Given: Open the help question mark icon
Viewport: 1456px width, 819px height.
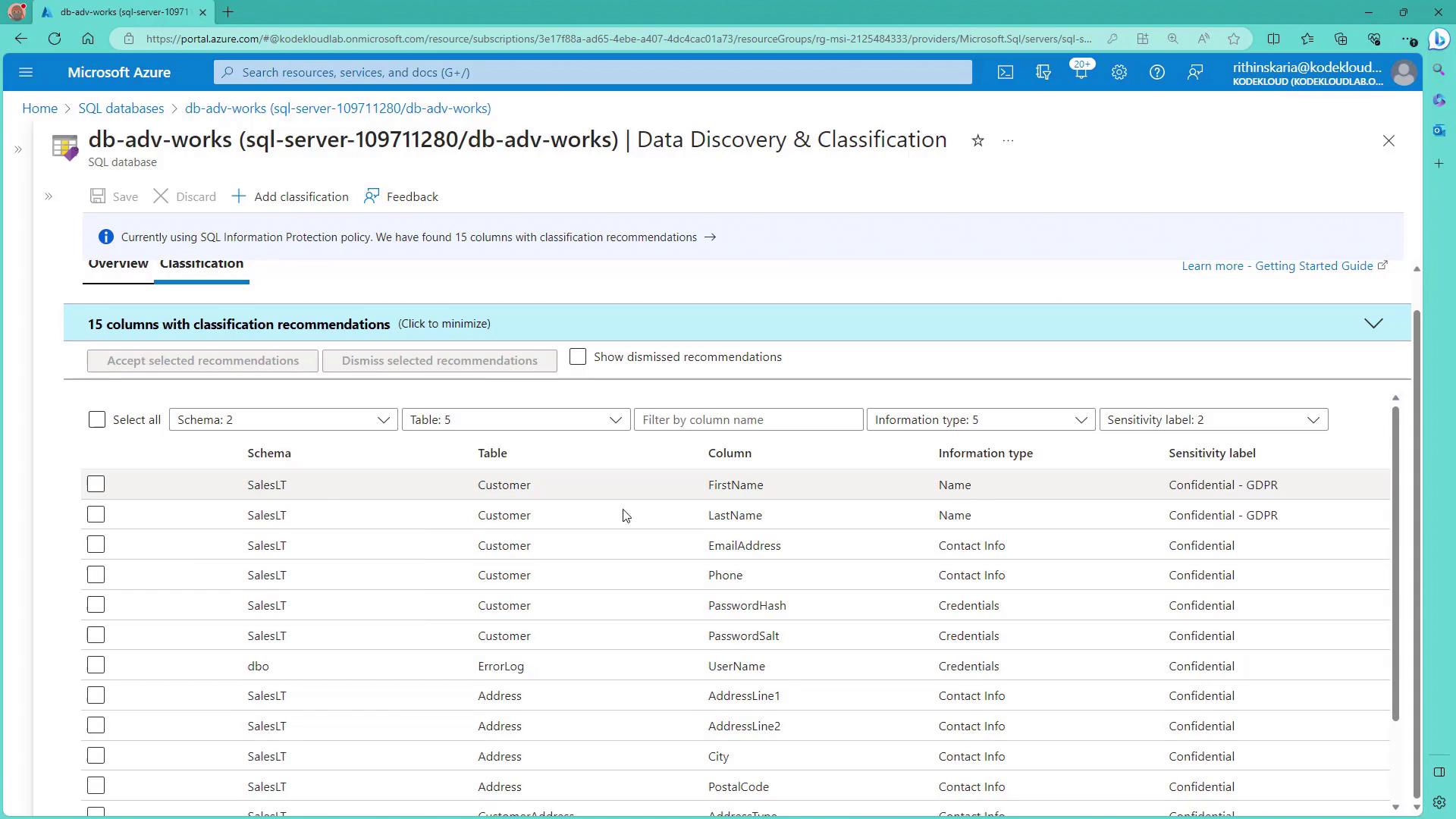Looking at the screenshot, I should 1157,72.
